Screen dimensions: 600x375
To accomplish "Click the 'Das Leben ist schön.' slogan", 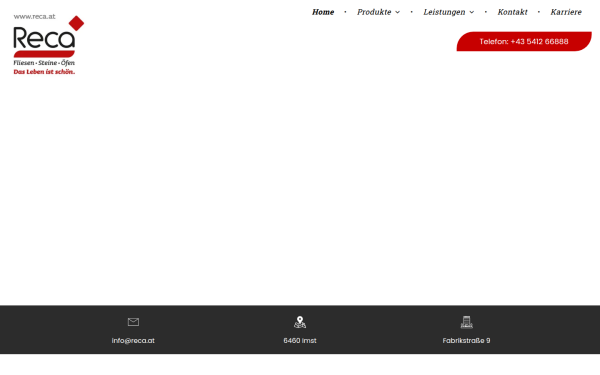I will [x=44, y=72].
